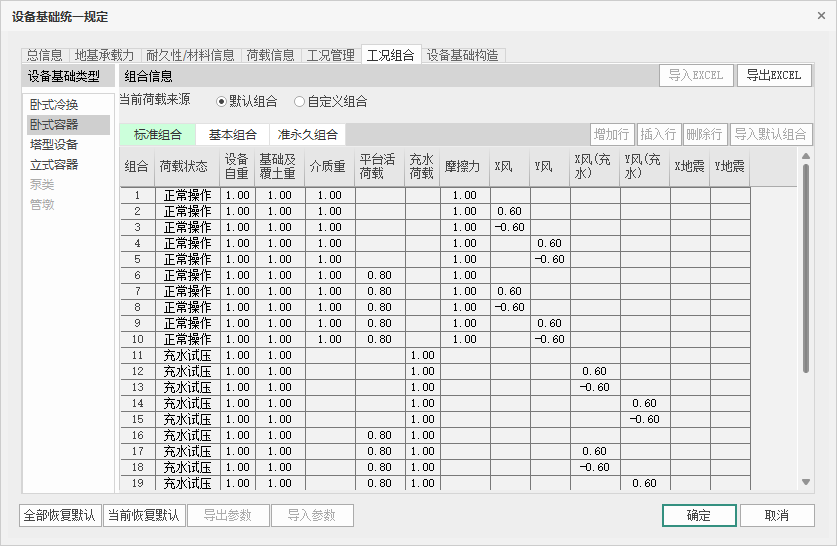Click 全部恢复默认 button
837x546 pixels.
coord(59,515)
